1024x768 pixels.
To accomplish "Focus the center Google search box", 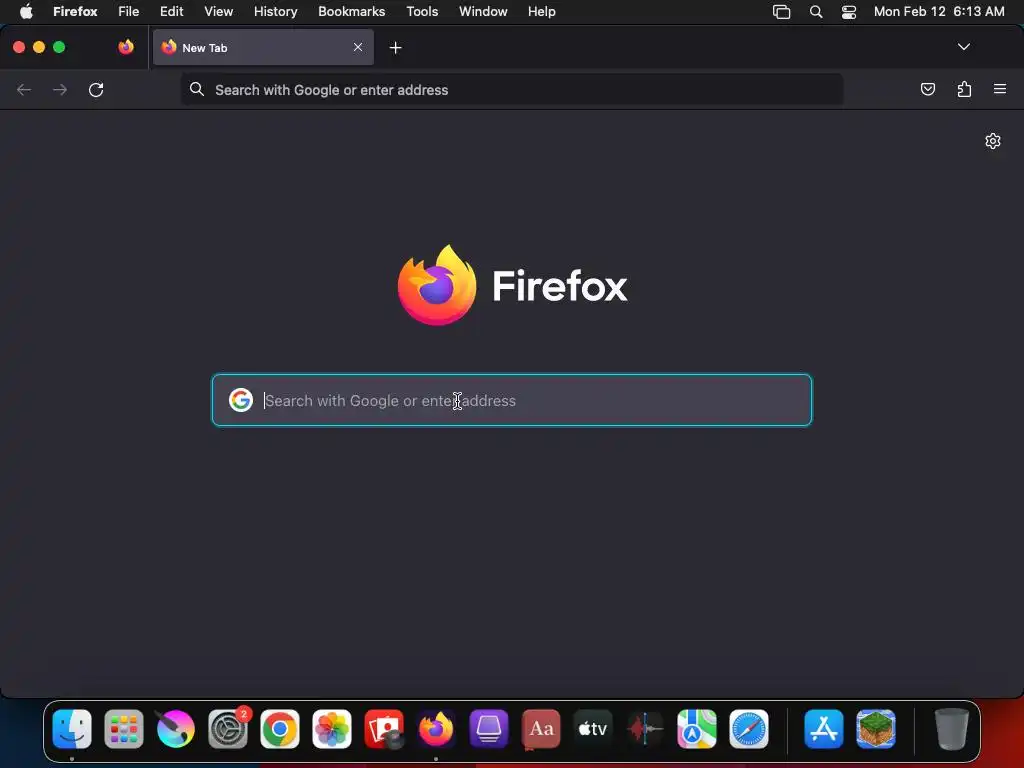I will click(x=512, y=400).
